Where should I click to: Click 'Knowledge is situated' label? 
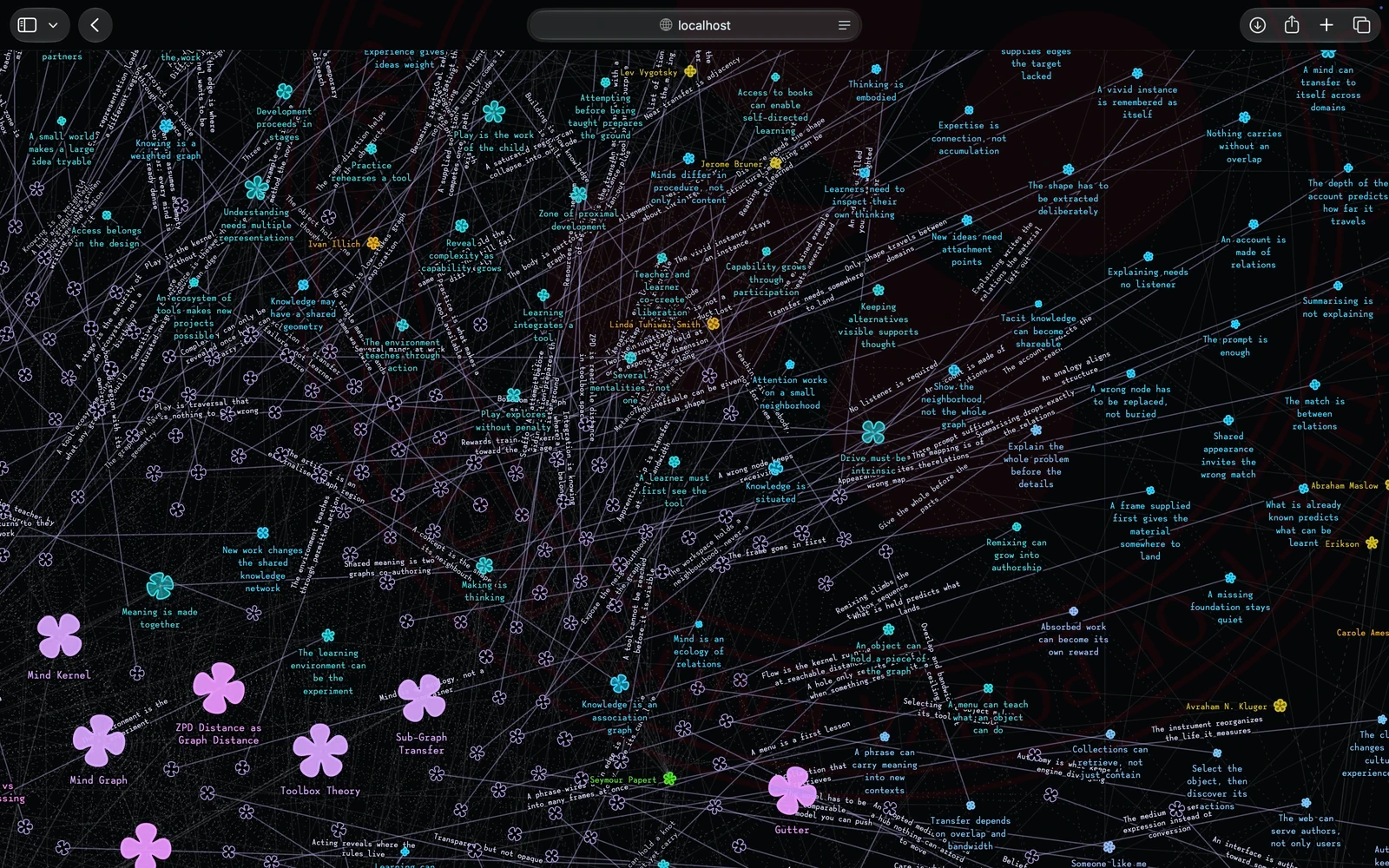click(x=775, y=492)
